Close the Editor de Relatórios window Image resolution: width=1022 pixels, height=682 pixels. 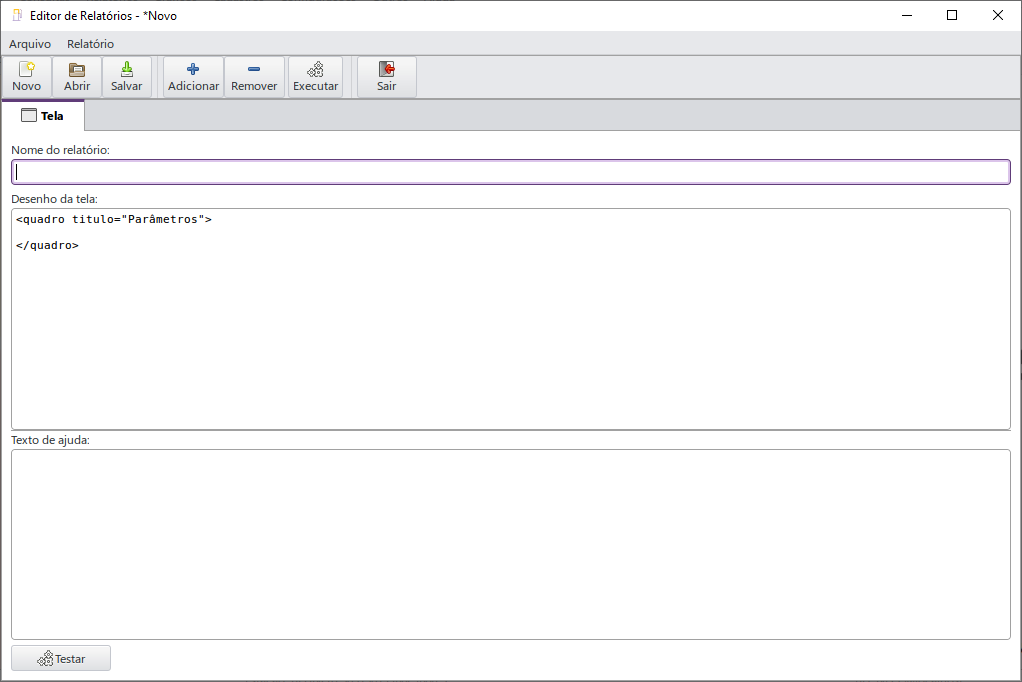click(x=997, y=15)
